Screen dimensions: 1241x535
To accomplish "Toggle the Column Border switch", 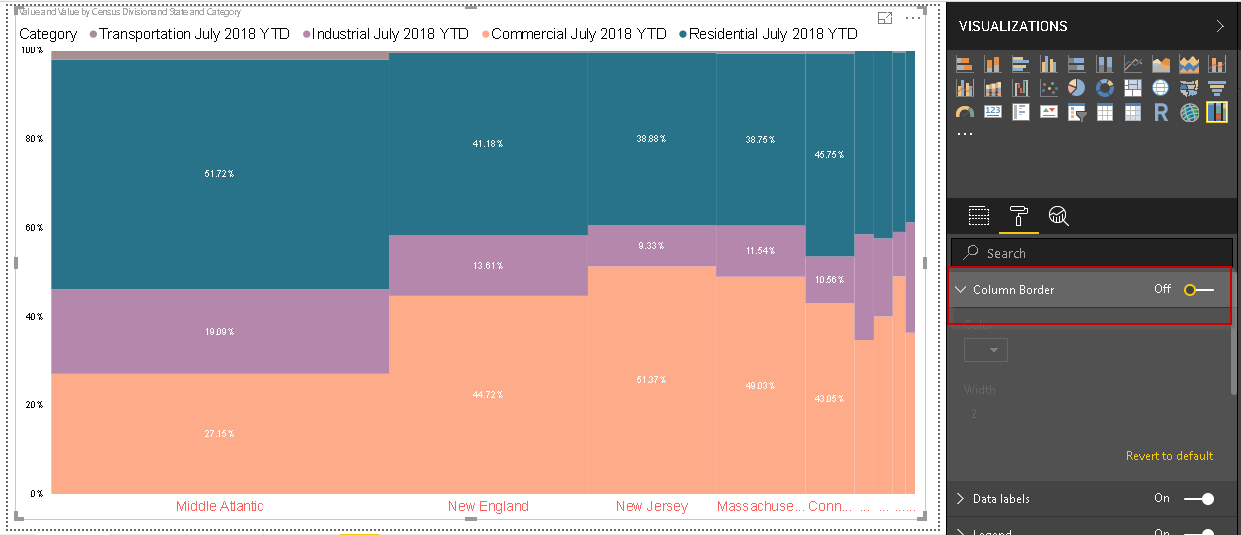I will tap(1198, 290).
